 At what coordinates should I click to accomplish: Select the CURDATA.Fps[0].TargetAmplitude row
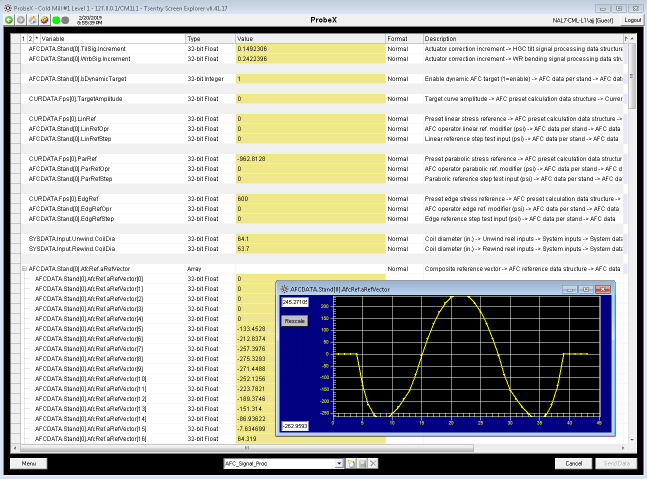322,99
